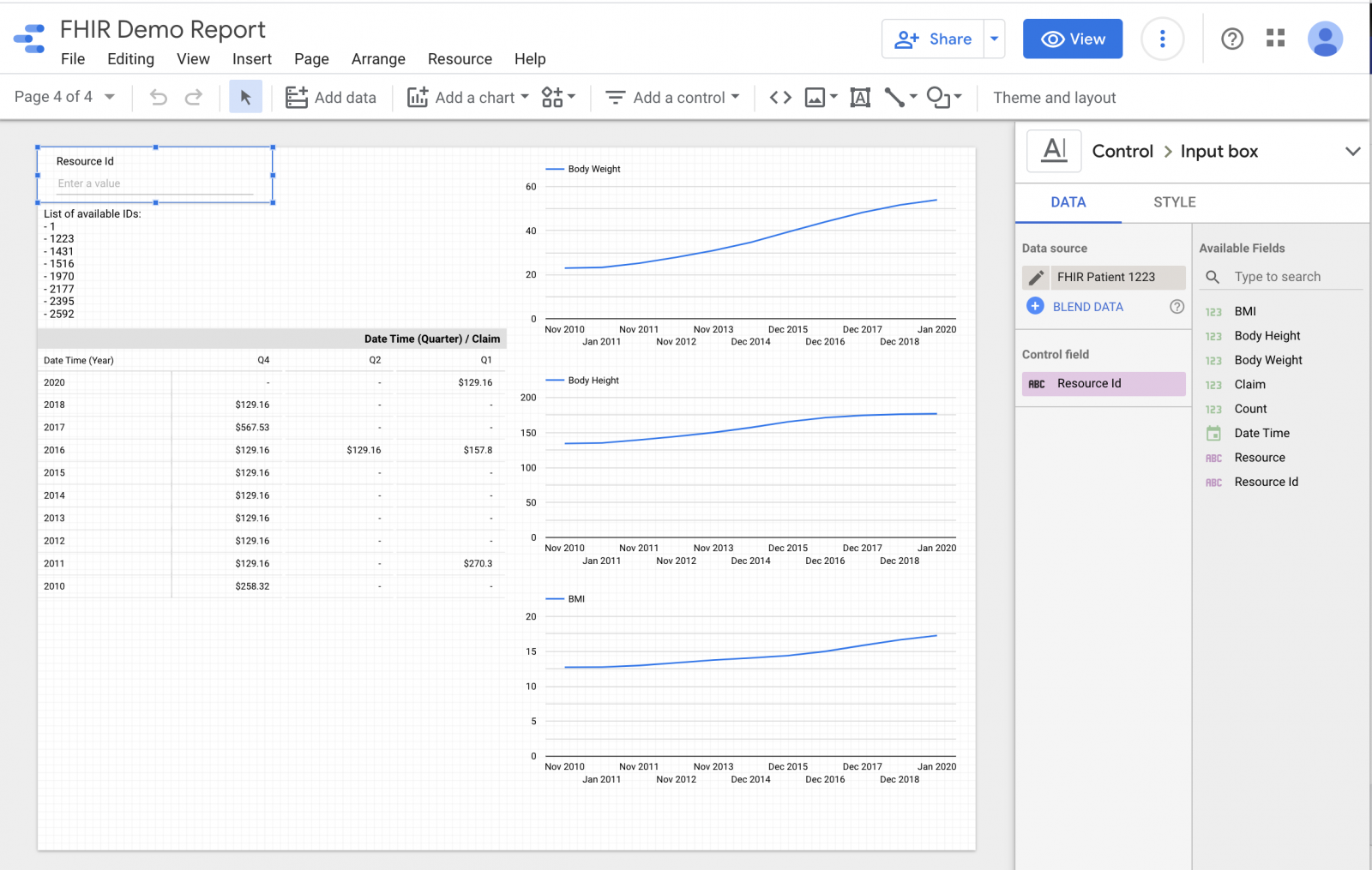Open the Arrange menu
This screenshot has height=870, width=1372.
point(378,59)
